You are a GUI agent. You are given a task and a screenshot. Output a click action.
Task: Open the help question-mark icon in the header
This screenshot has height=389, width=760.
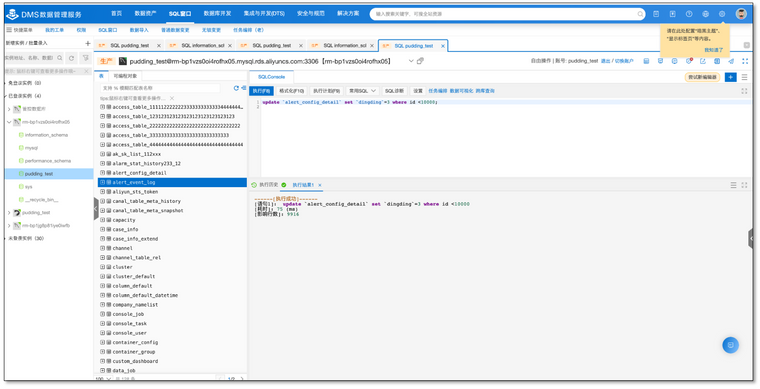tap(689, 14)
